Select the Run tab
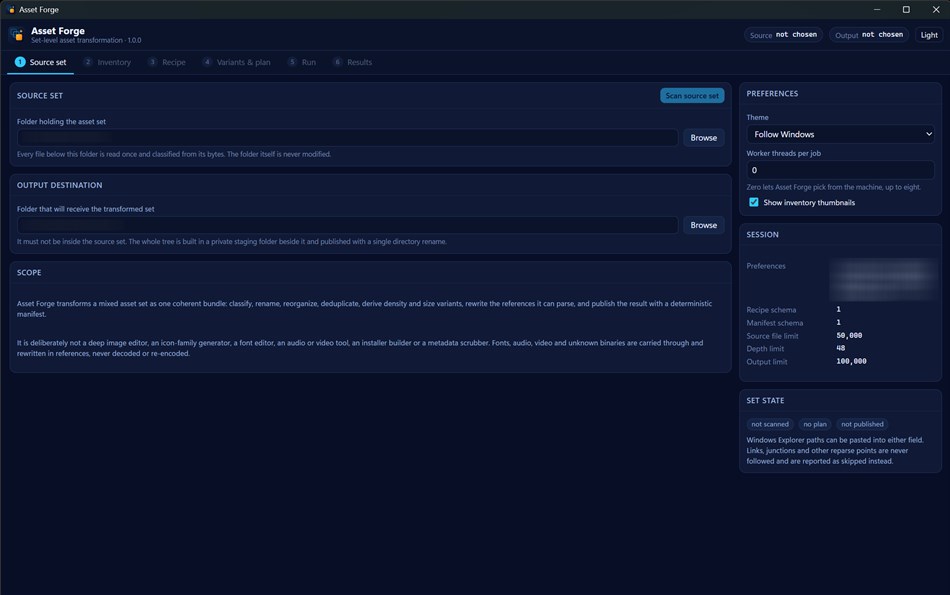 click(302, 62)
